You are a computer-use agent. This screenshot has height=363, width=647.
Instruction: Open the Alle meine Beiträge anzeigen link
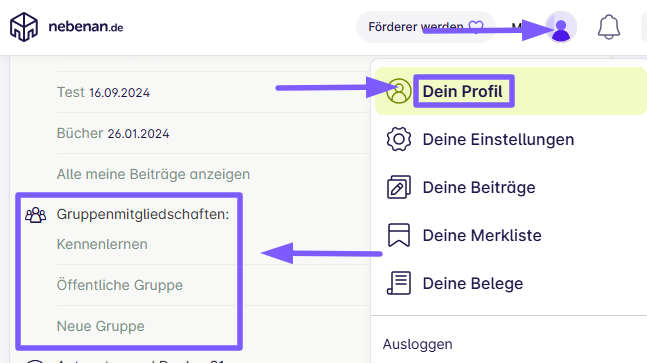tap(153, 174)
